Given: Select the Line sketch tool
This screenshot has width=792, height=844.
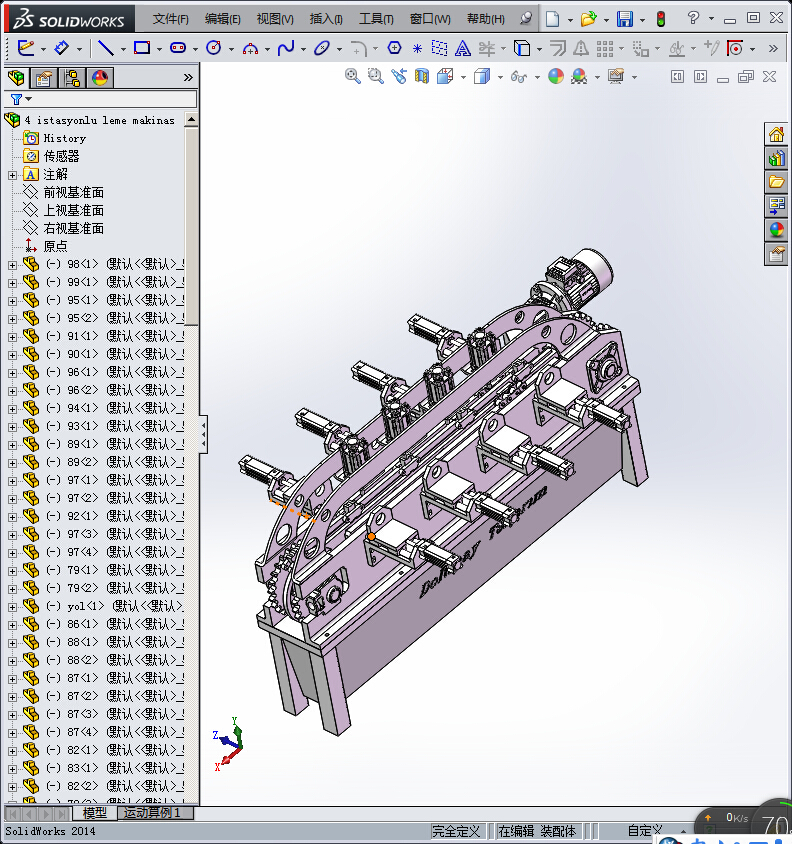Looking at the screenshot, I should tap(105, 47).
